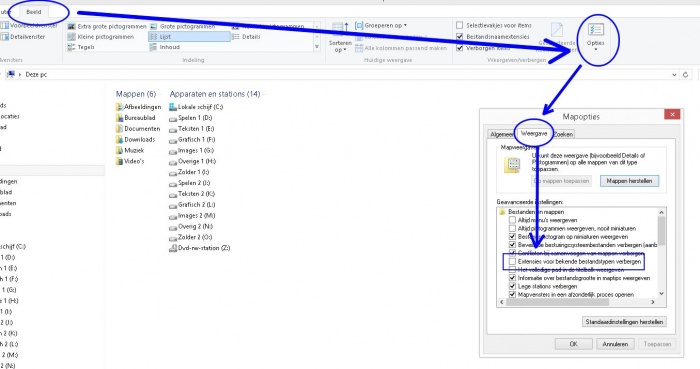Open the Downloads folder icon
The width and height of the screenshot is (700, 369).
[119, 140]
